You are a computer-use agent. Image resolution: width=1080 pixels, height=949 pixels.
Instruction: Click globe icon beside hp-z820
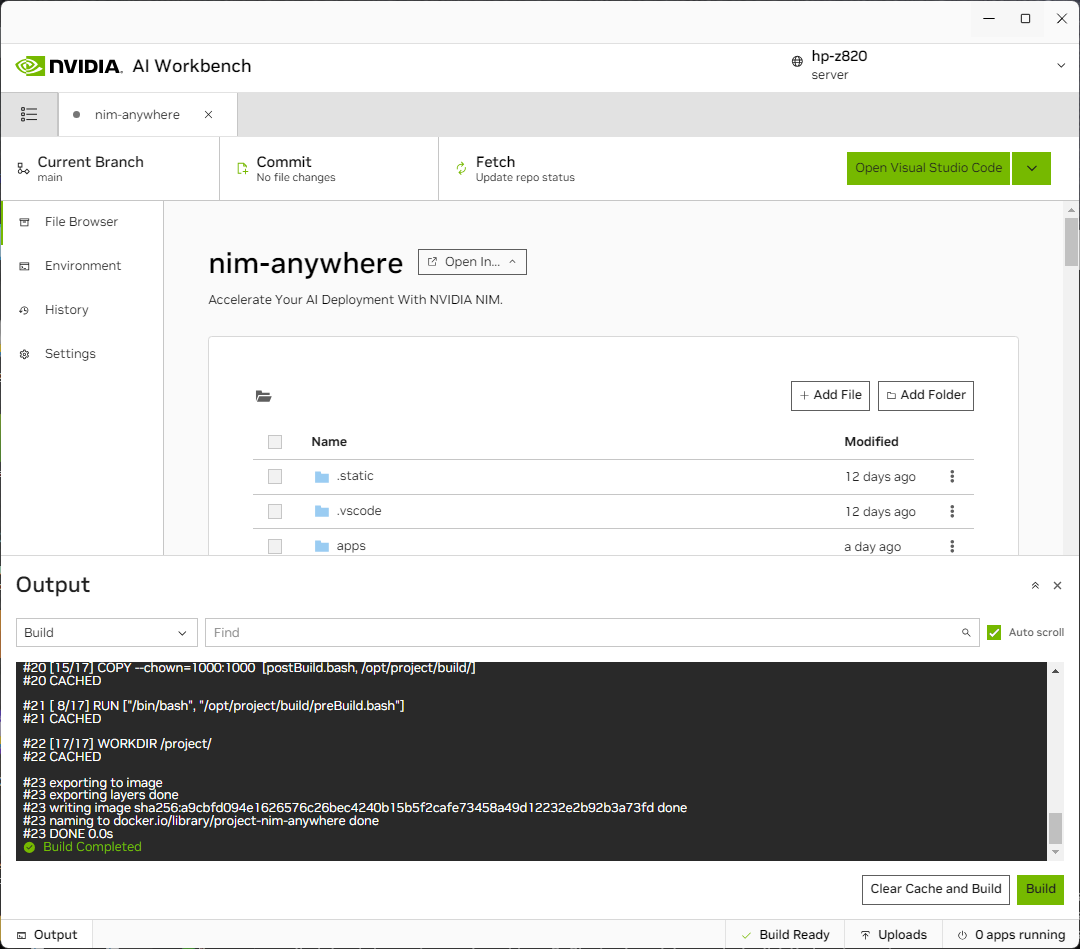[x=797, y=61]
